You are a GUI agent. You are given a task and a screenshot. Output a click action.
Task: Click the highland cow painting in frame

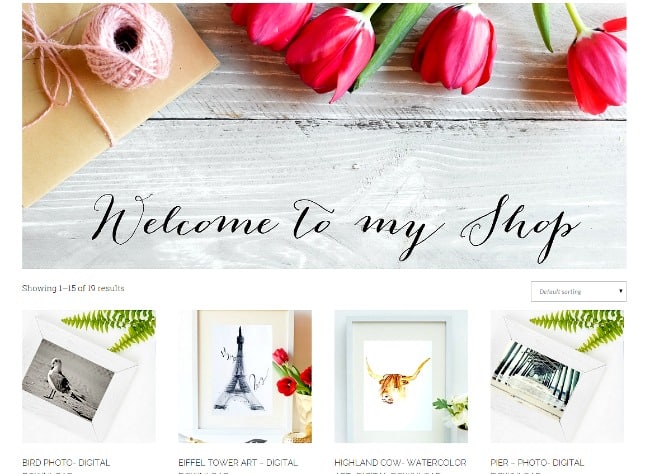click(x=397, y=380)
